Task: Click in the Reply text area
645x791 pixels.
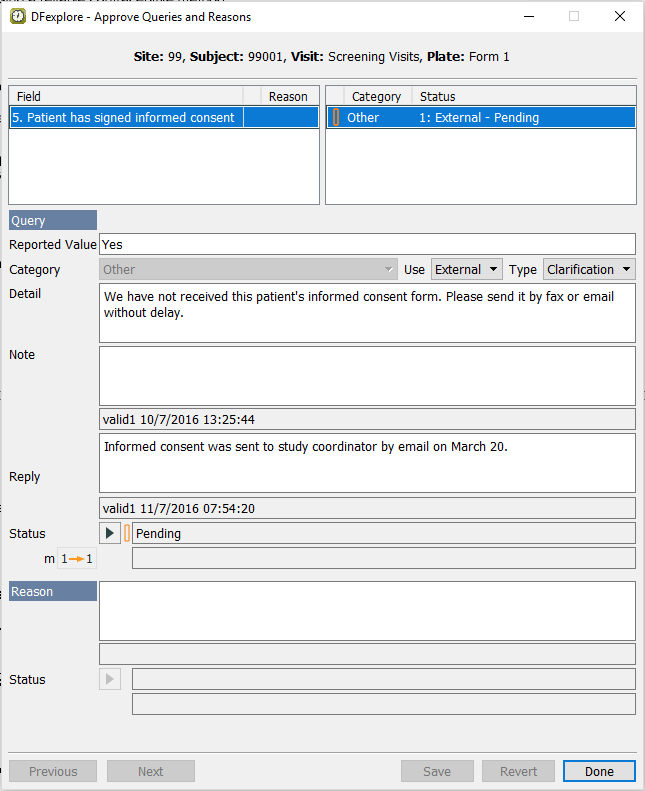Action: pos(367,463)
